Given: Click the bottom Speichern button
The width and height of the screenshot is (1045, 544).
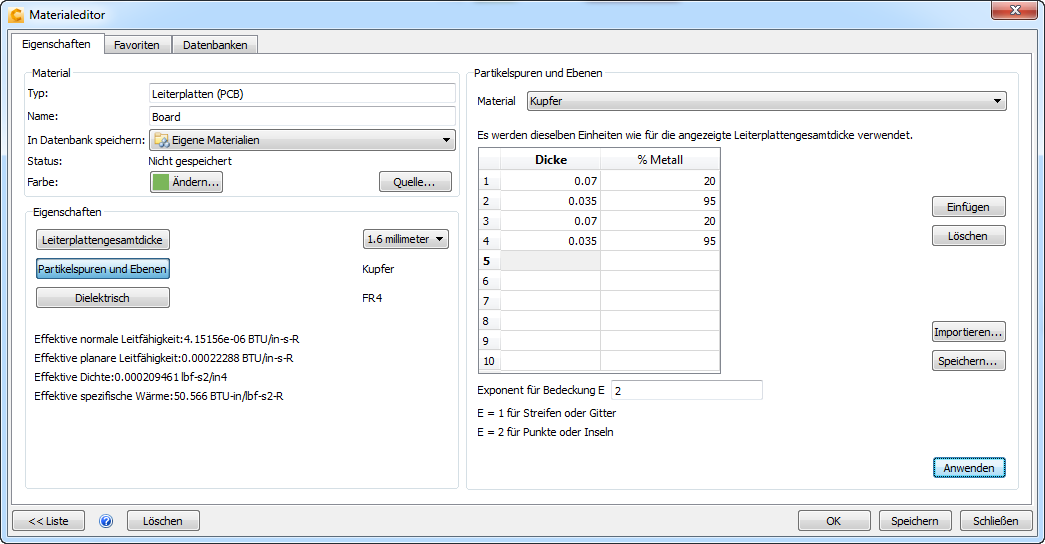Looking at the screenshot, I should [915, 521].
